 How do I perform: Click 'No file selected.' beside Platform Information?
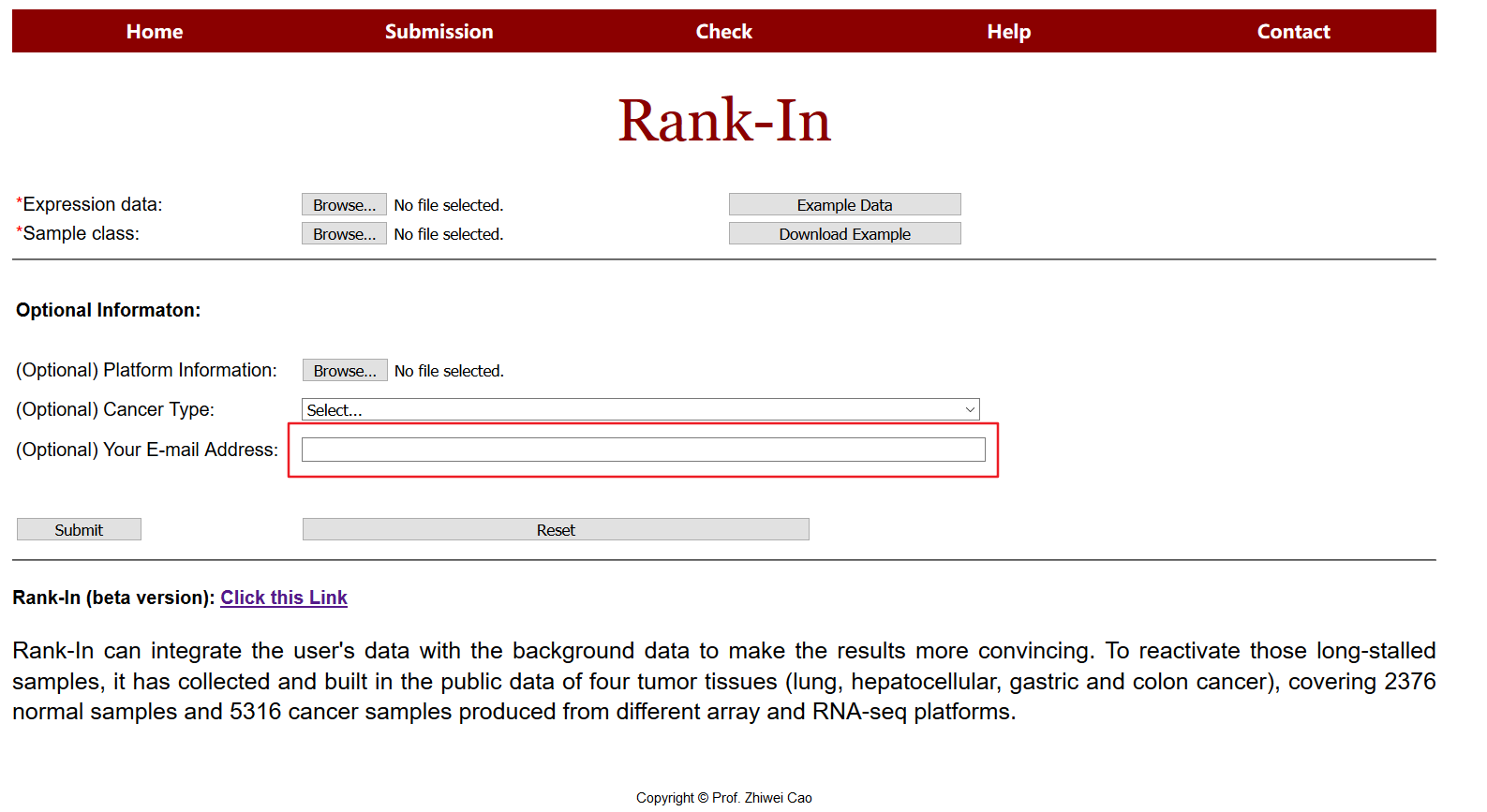(x=449, y=371)
